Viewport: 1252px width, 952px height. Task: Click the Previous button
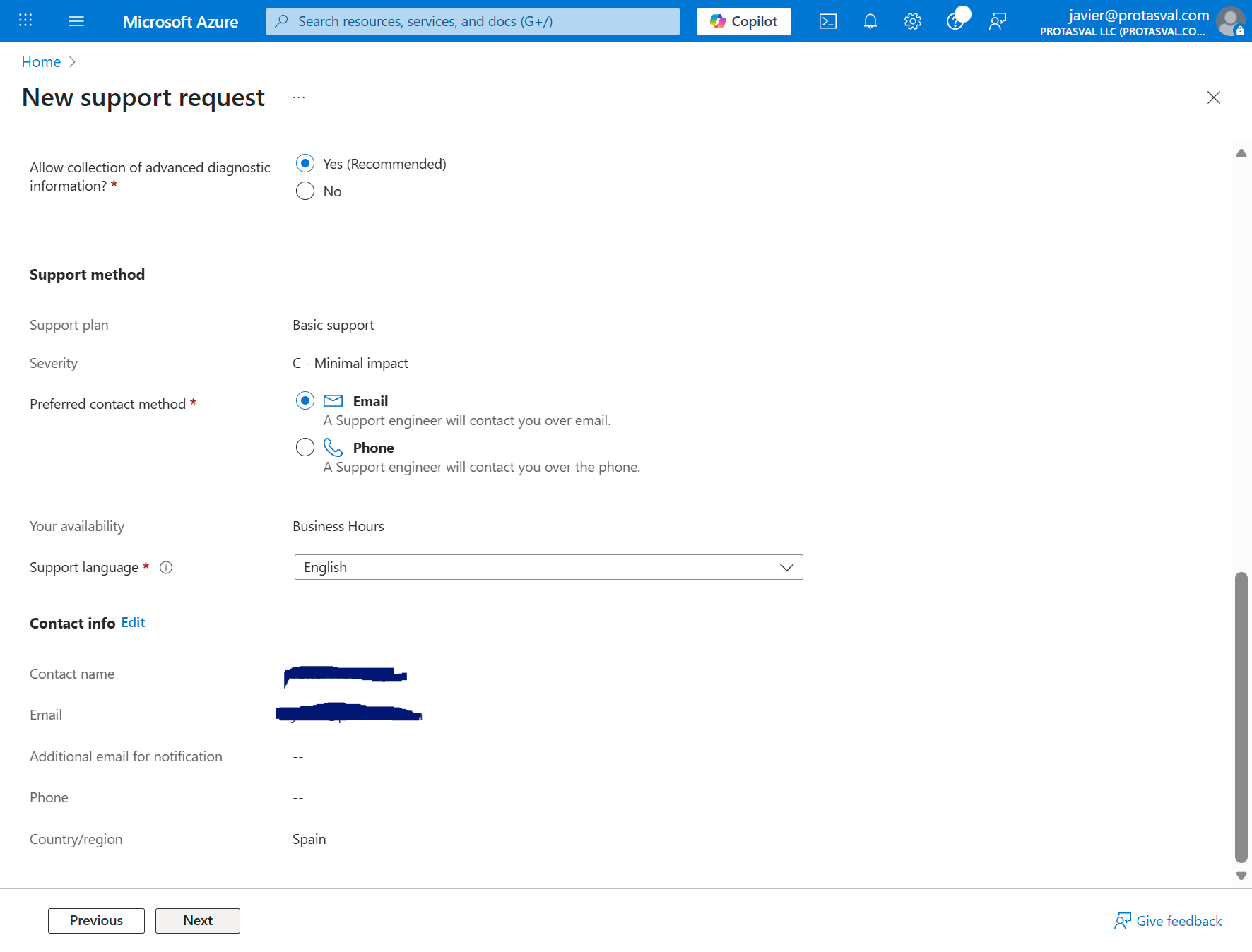pos(96,921)
